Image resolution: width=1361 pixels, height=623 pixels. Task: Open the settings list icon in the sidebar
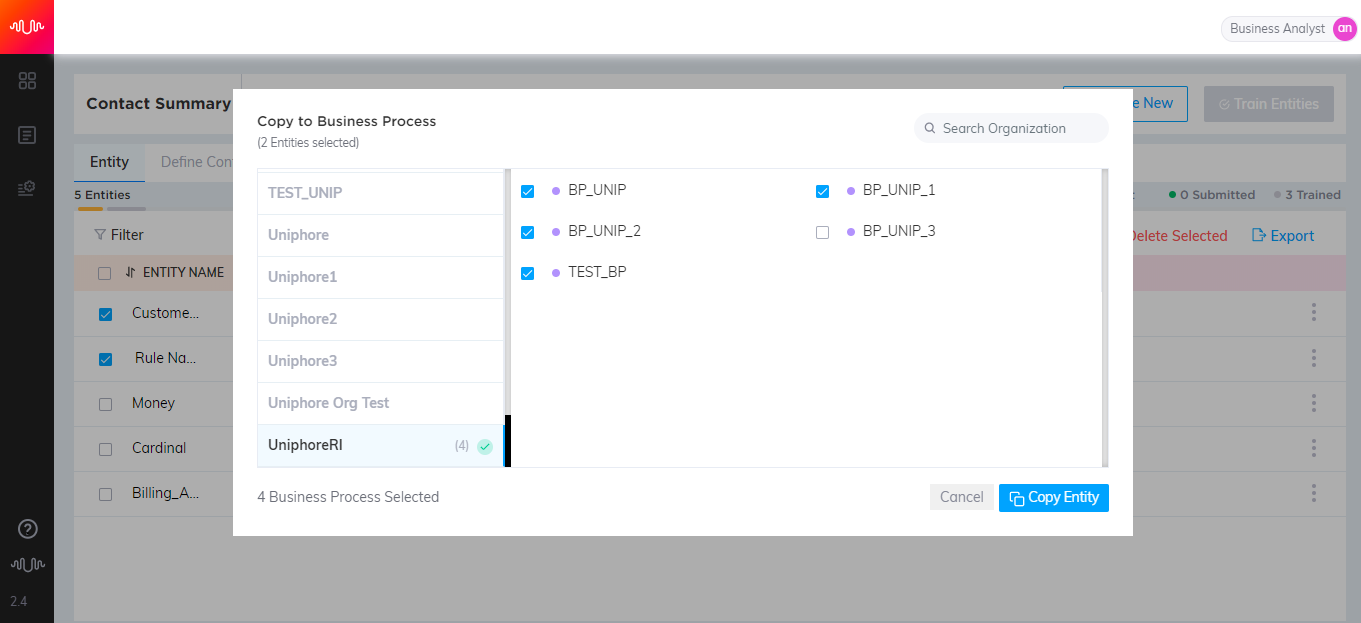coord(27,188)
